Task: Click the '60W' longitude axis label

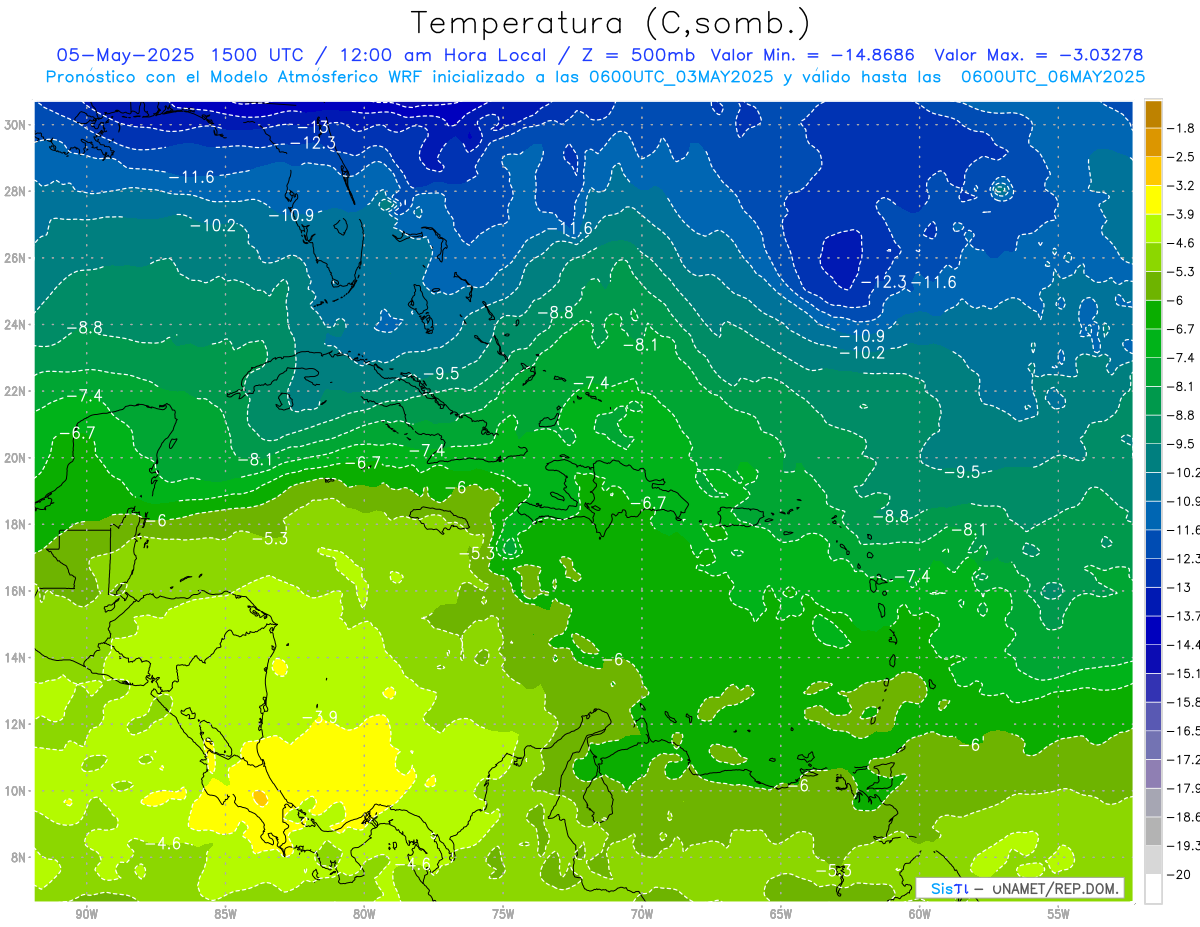Action: pos(920,914)
